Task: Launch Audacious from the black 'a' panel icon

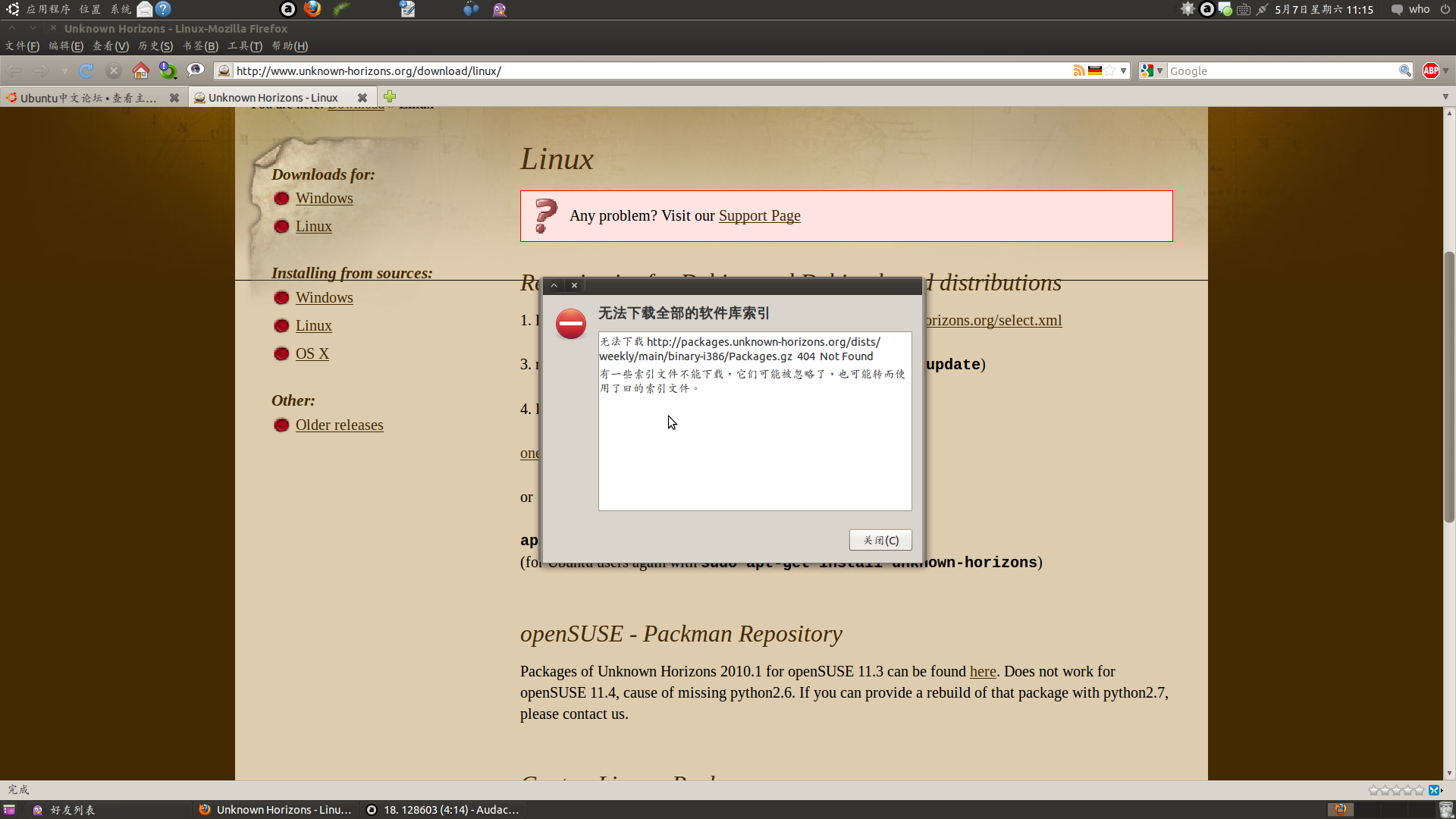Action: click(288, 9)
